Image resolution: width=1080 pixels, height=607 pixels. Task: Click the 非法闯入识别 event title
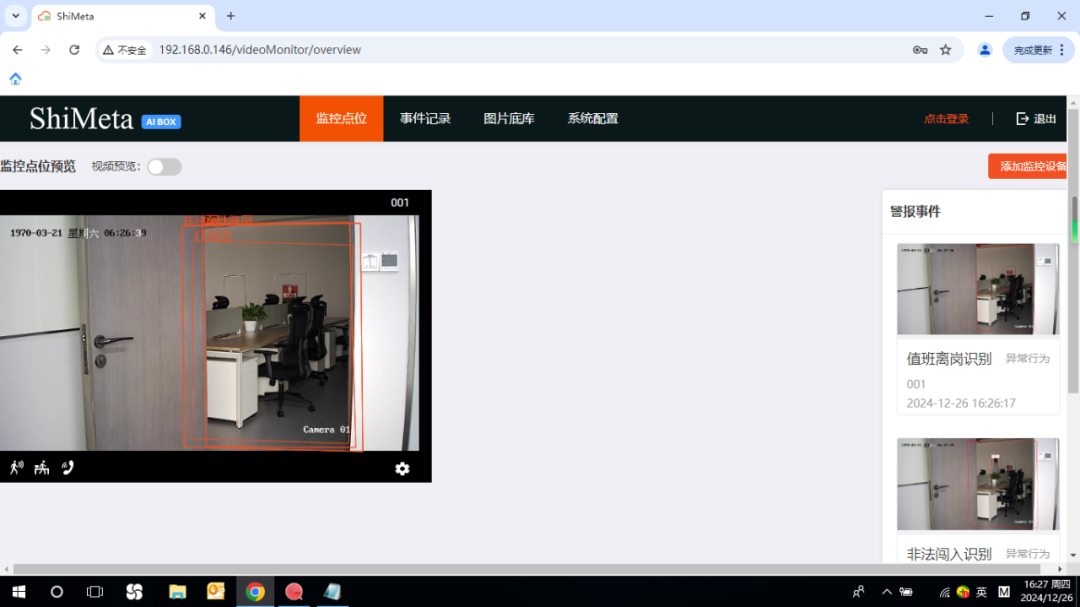tap(948, 554)
